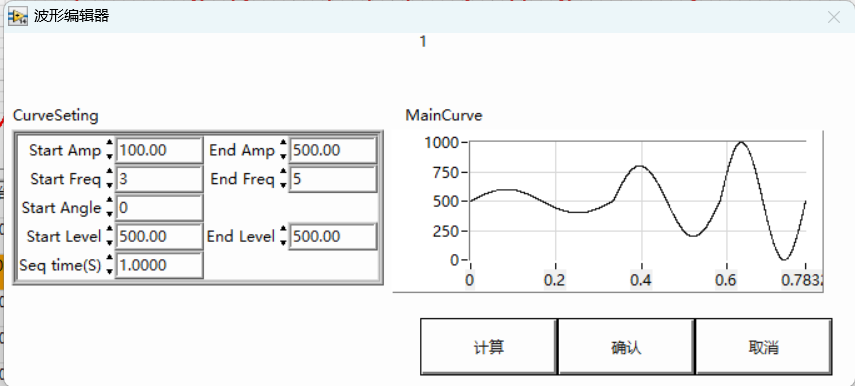The image size is (855, 386).
Task: Click the LabVIEW window icon in title bar
Action: pos(17,16)
